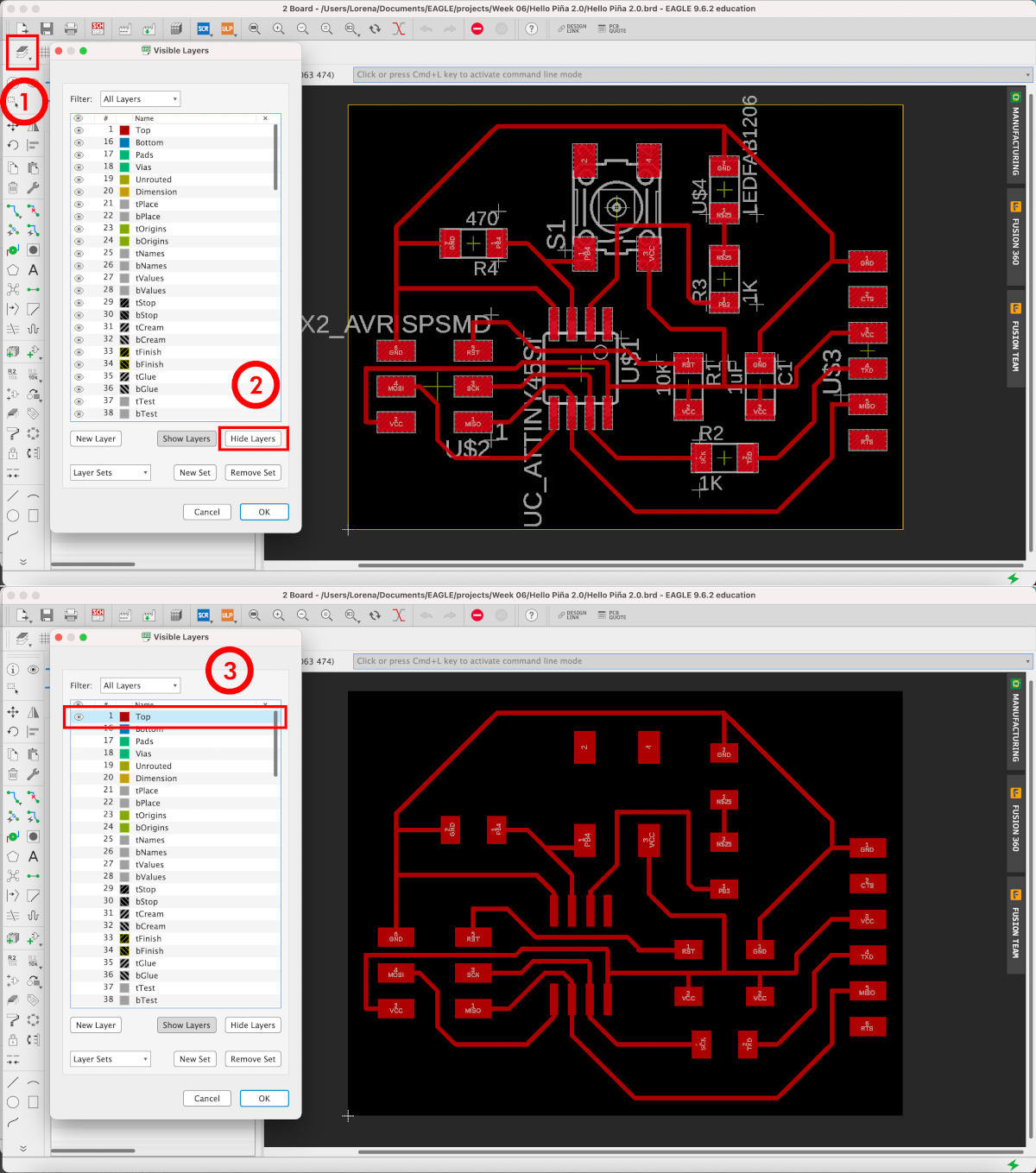Select the Line tool in lower window sidebar
Screen dimensions: 1036x1173
point(13,1082)
